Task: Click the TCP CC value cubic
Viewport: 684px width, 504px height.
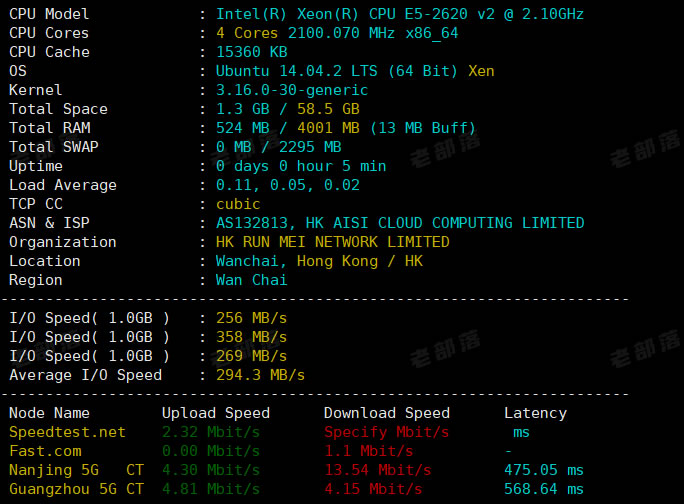Action: click(238, 204)
